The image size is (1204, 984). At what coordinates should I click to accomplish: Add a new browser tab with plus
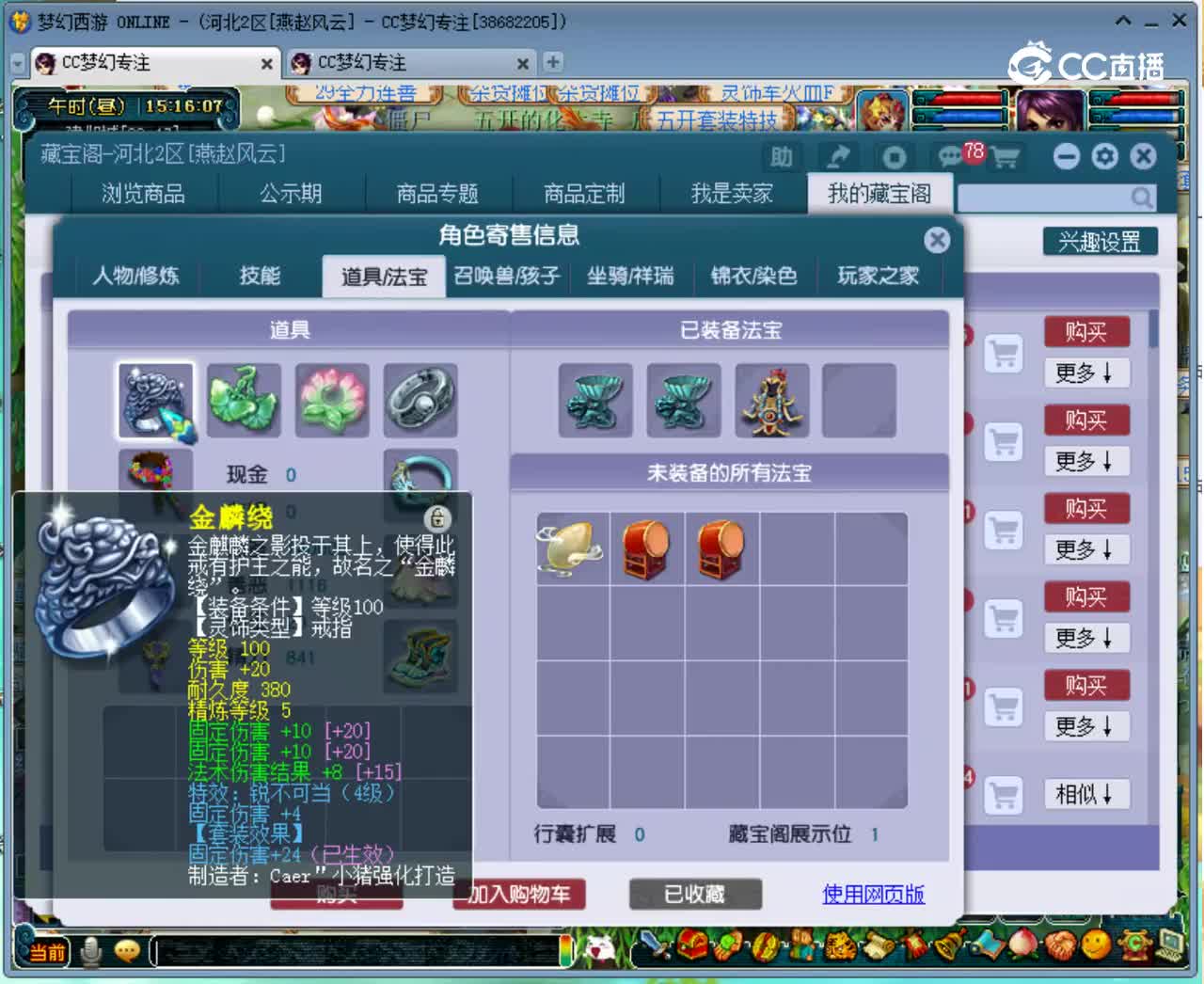pyautogui.click(x=553, y=62)
